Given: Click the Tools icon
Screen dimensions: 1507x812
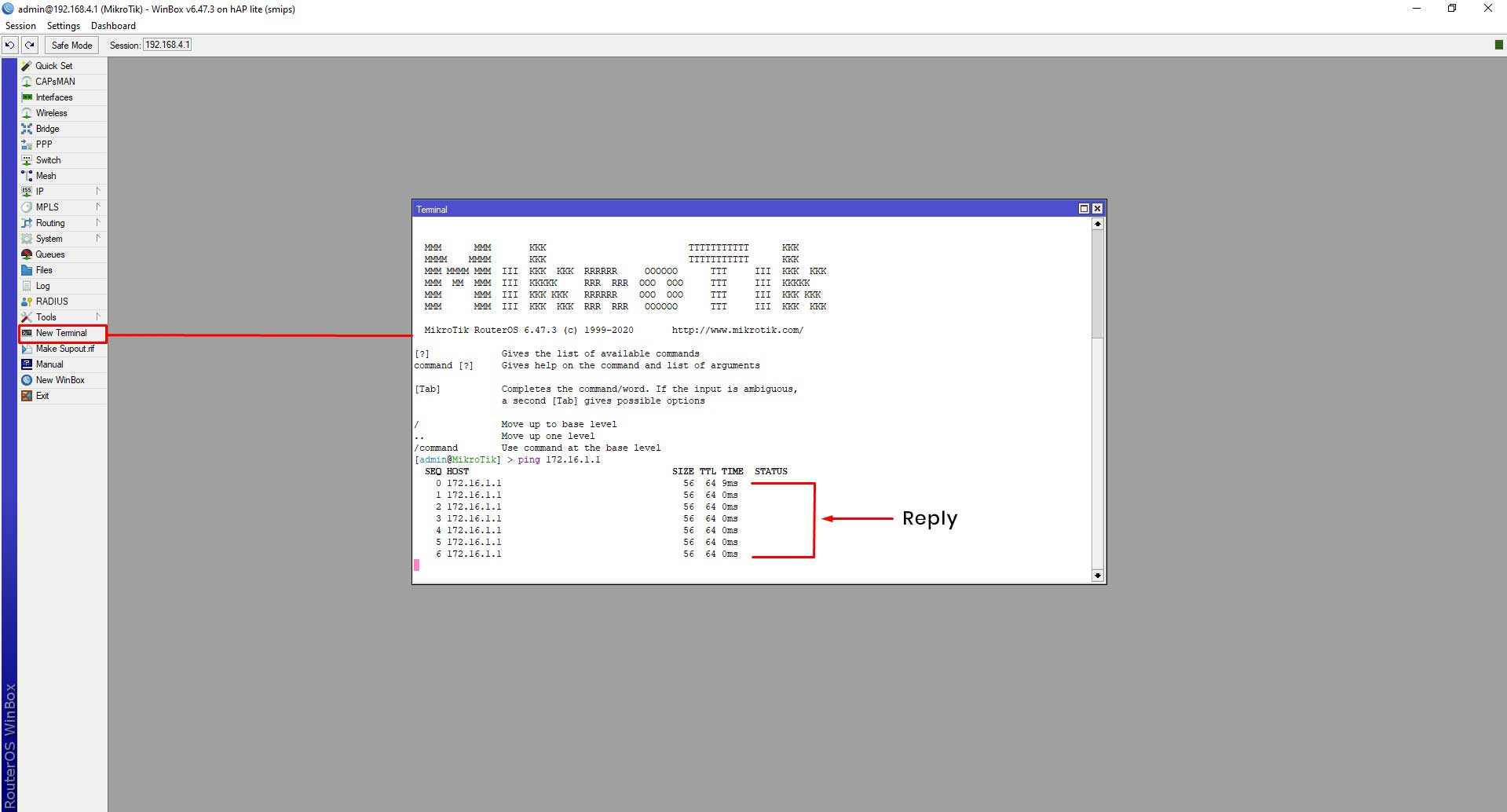Looking at the screenshot, I should pyautogui.click(x=27, y=317).
